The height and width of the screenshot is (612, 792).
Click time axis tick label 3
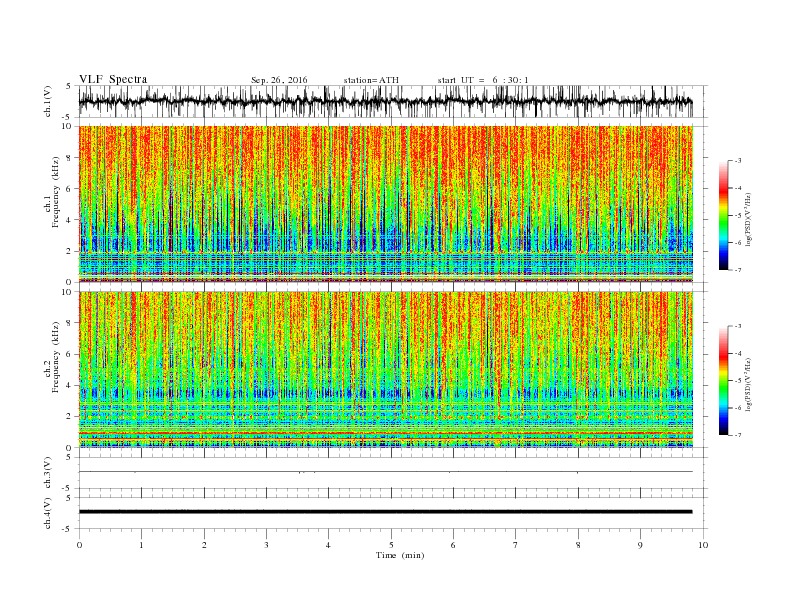[266, 545]
